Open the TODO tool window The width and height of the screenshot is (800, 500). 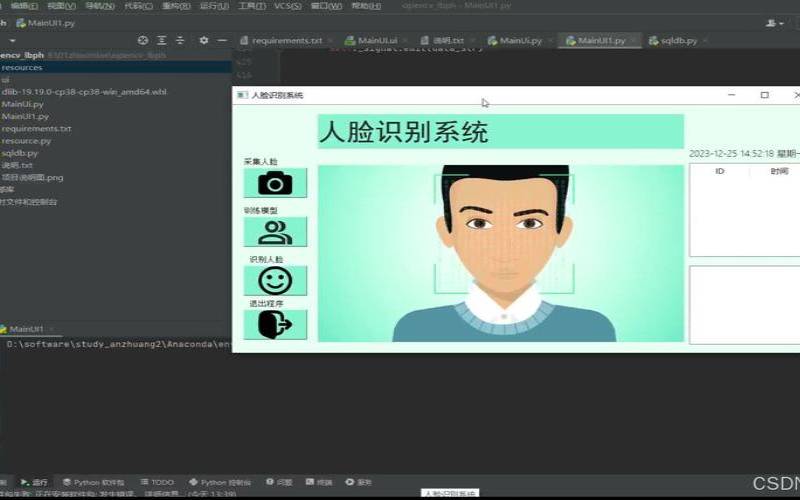coord(158,482)
